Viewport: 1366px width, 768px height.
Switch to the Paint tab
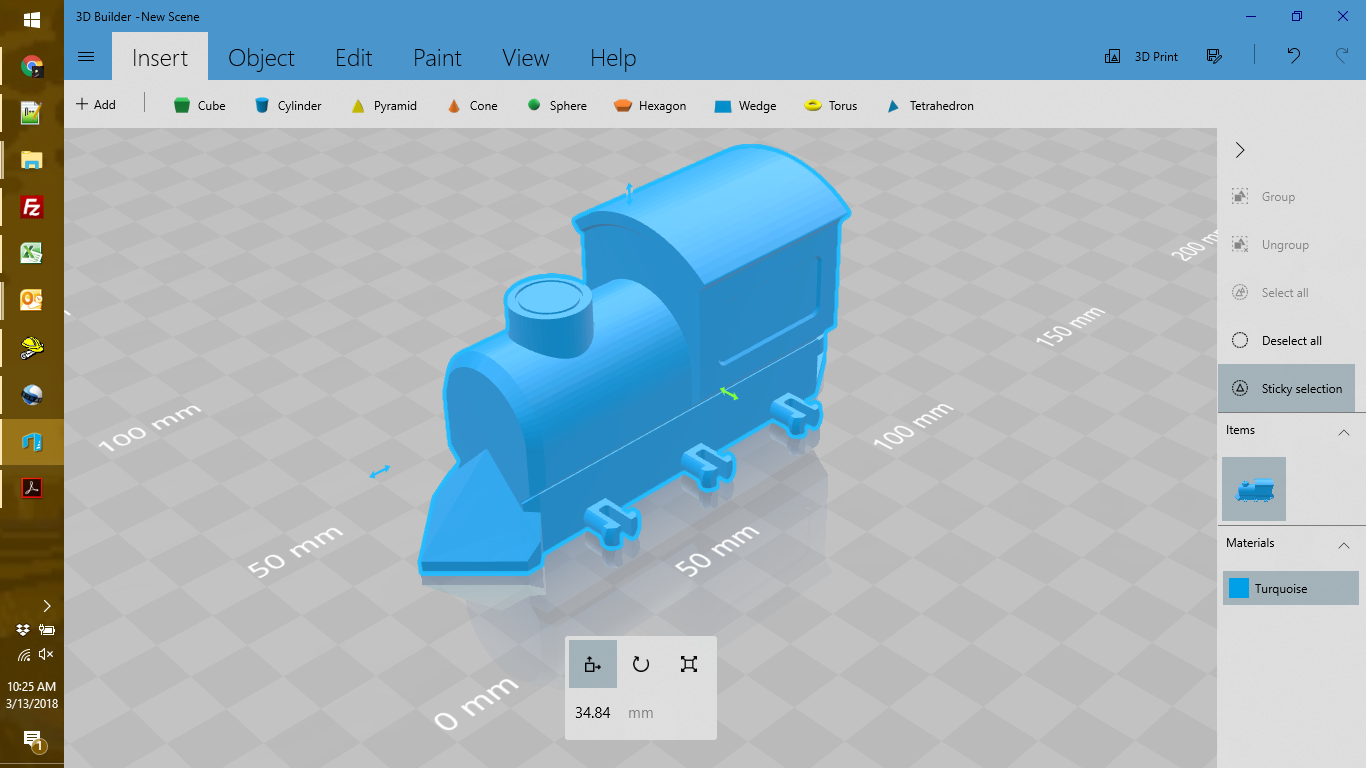click(437, 58)
